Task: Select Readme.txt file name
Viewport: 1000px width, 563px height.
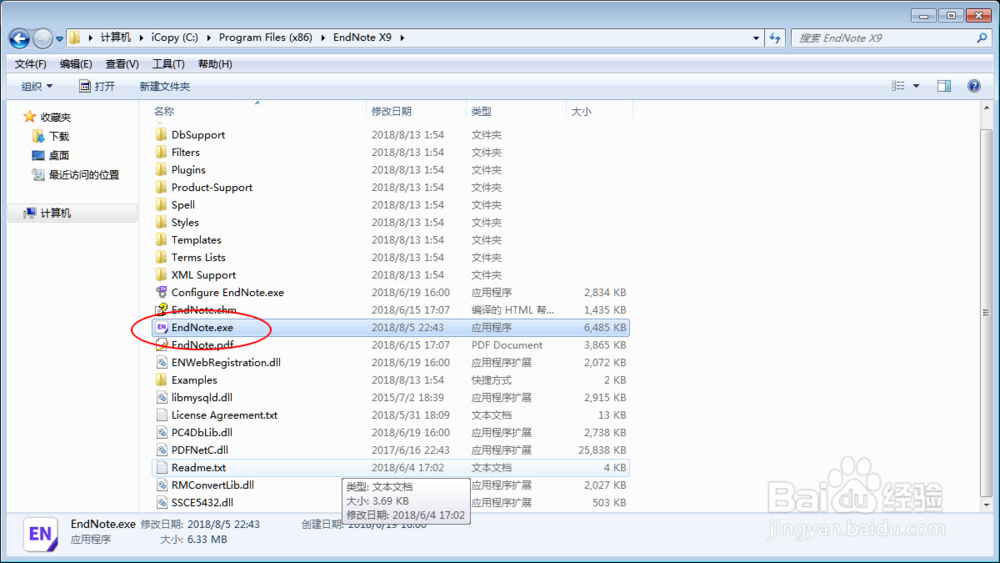Action: tap(198, 467)
